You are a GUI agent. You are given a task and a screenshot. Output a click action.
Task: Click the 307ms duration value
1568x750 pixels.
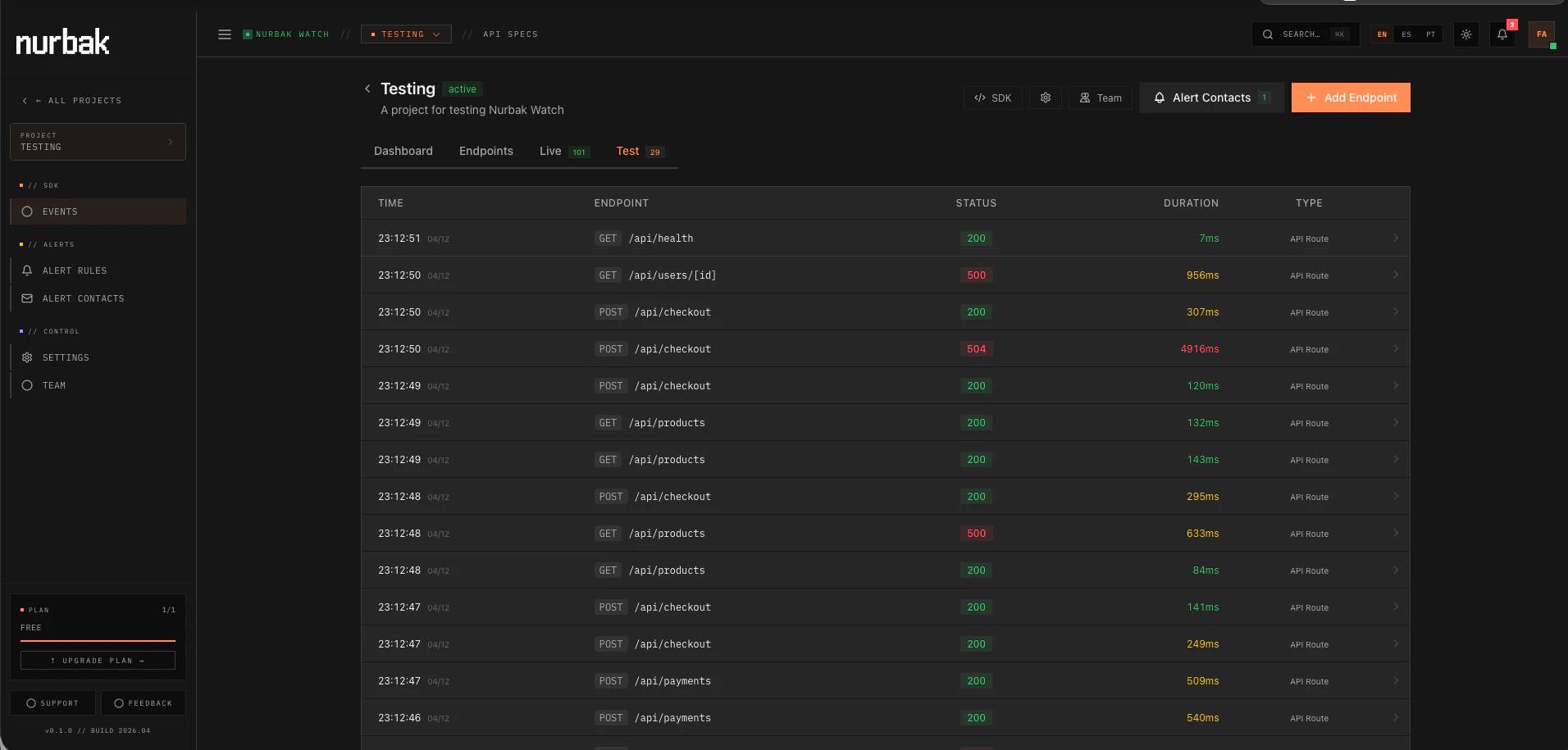coord(1202,312)
